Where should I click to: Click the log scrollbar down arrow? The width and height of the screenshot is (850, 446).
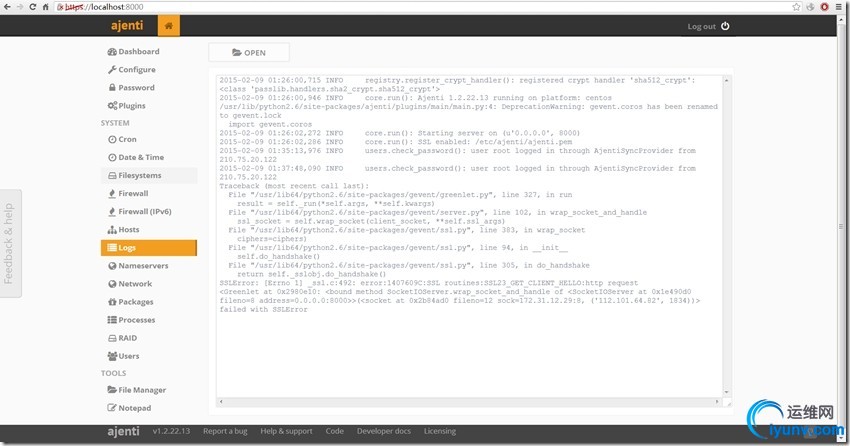726,392
